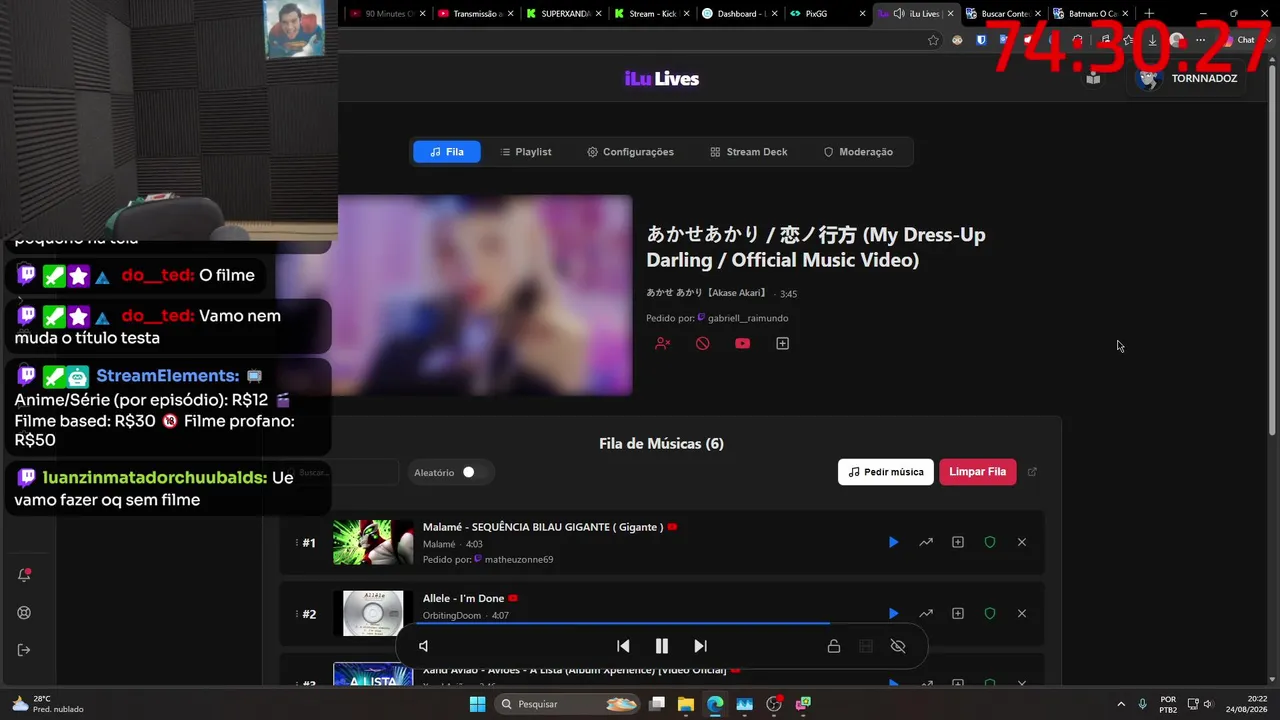This screenshot has height=720, width=1280.
Task: Click the Allele album thumbnail
Action: pyautogui.click(x=373, y=613)
